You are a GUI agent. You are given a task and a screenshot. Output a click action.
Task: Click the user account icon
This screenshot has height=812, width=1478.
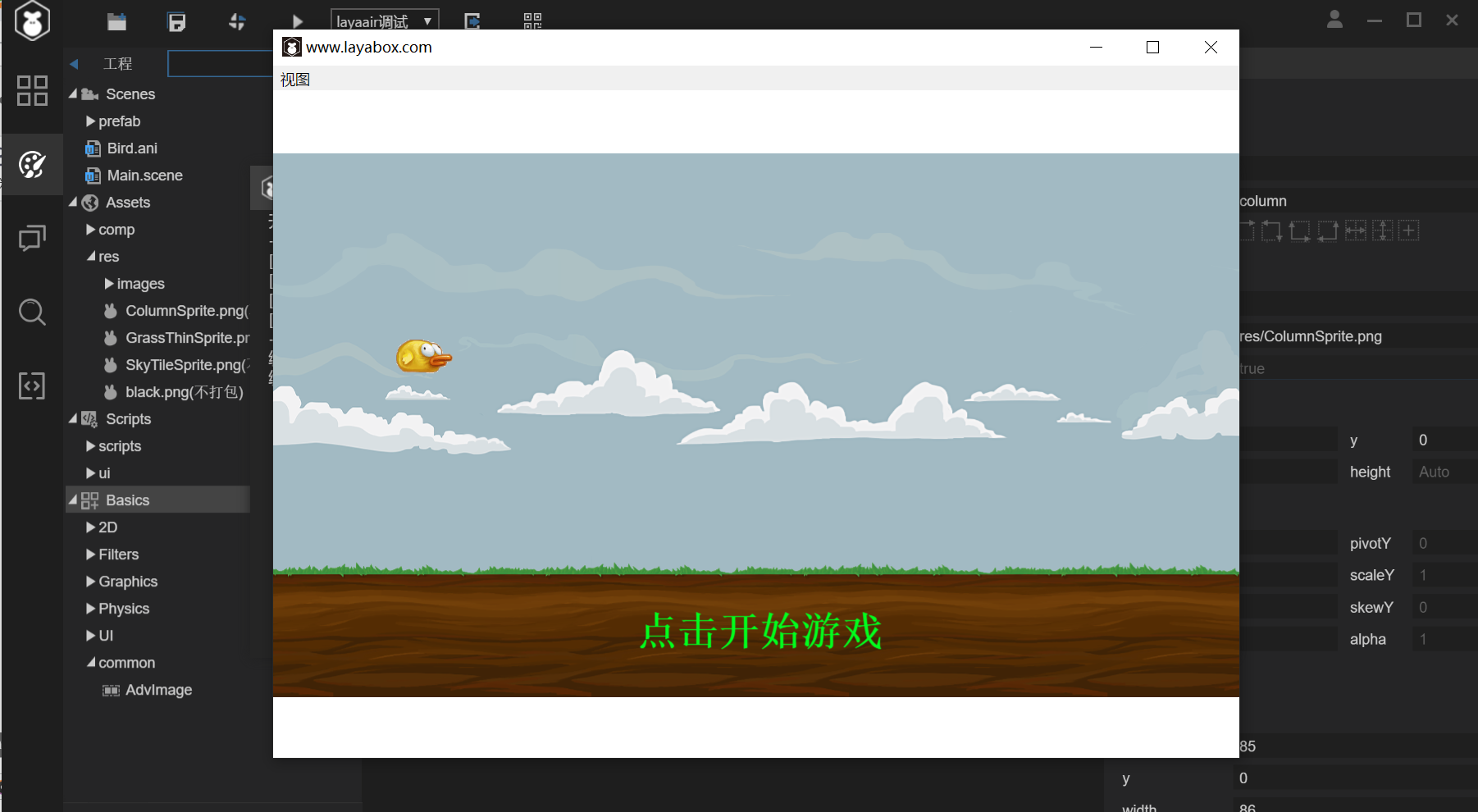coord(1334,19)
